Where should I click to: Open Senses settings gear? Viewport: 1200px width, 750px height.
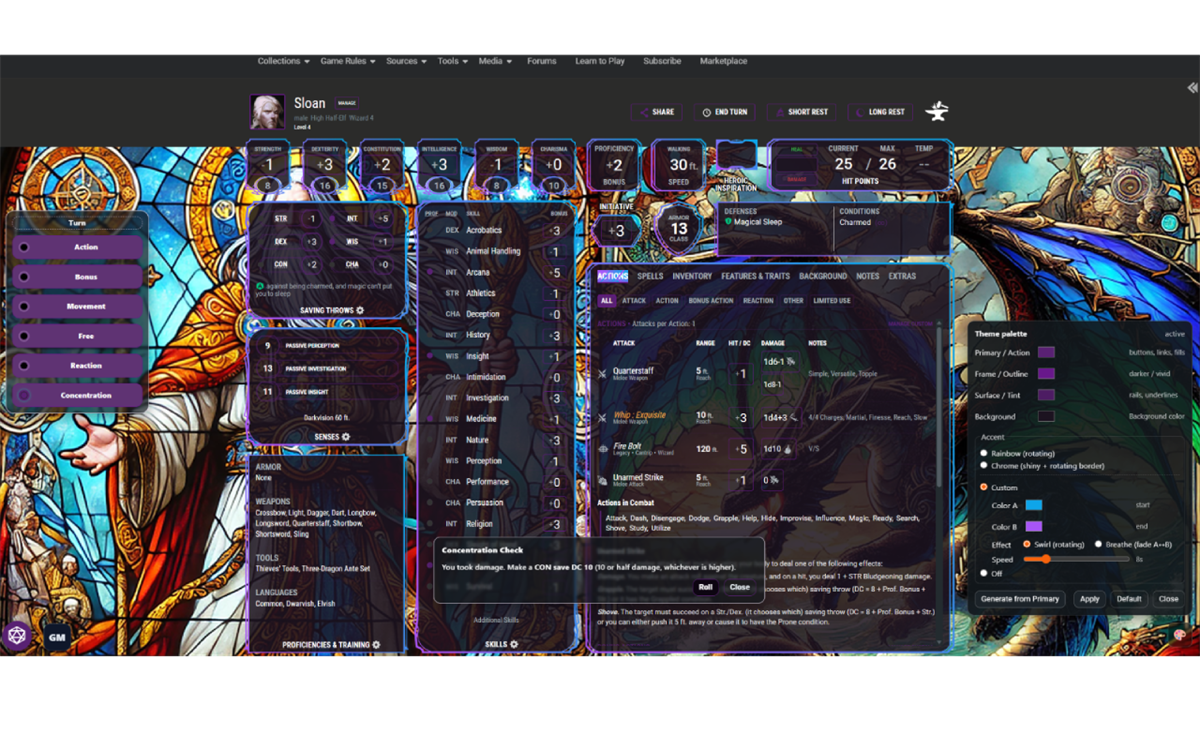coord(346,437)
